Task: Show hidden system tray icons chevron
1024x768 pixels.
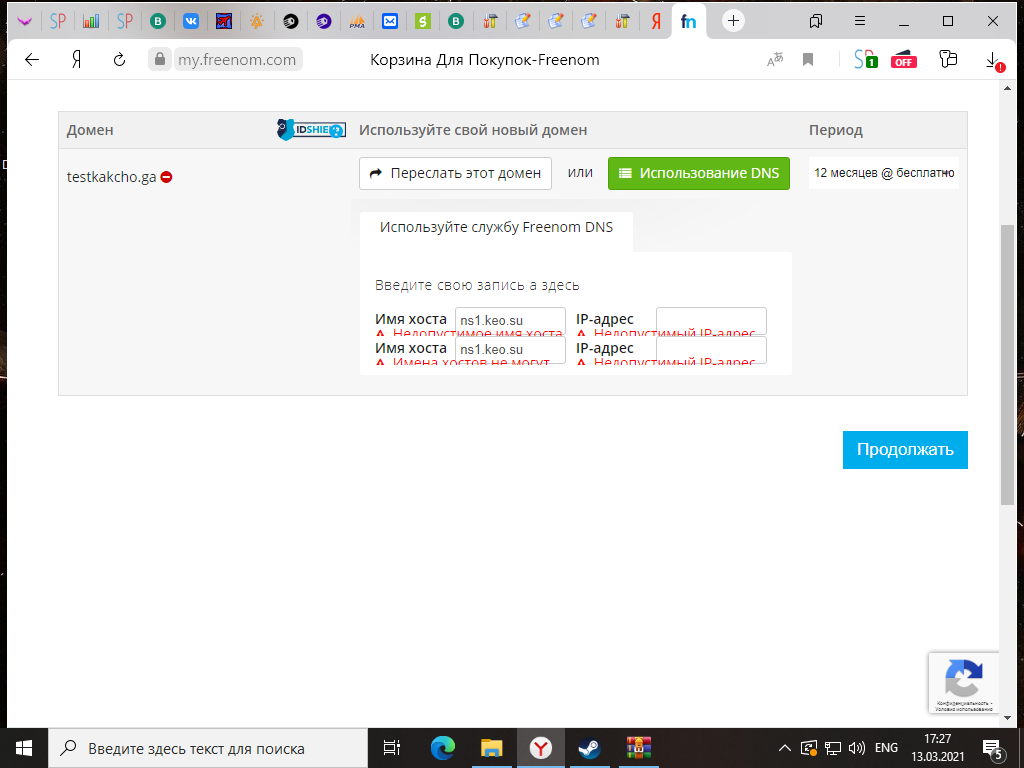Action: pos(786,748)
